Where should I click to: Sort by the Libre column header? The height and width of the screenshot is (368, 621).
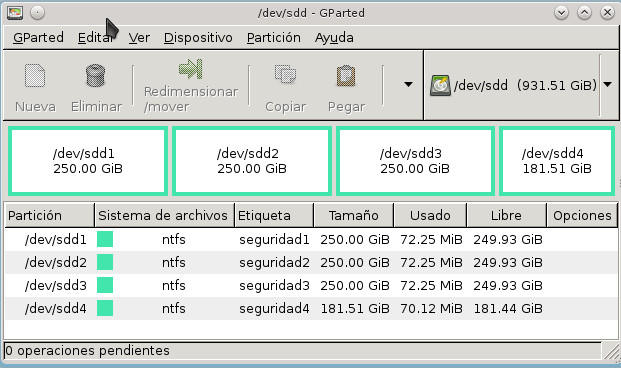(507, 215)
